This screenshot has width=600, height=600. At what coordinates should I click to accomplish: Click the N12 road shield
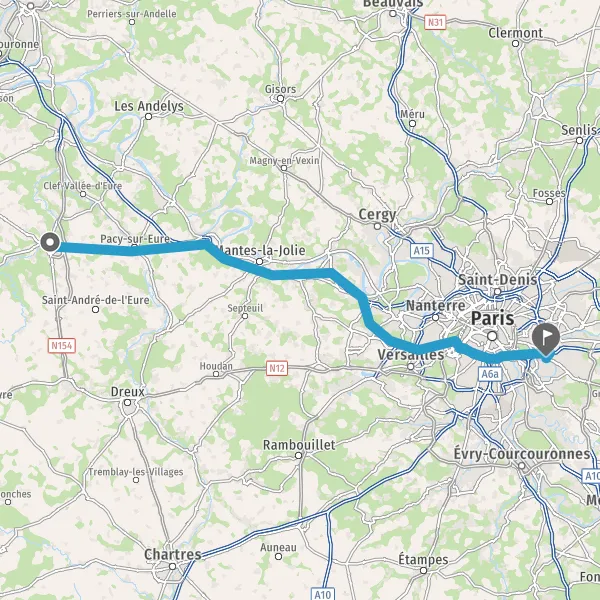point(277,368)
